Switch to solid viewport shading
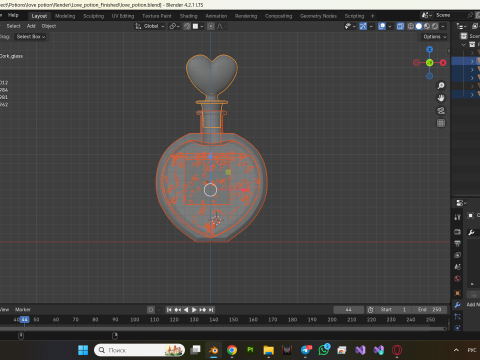480x360 pixels. tap(419, 26)
